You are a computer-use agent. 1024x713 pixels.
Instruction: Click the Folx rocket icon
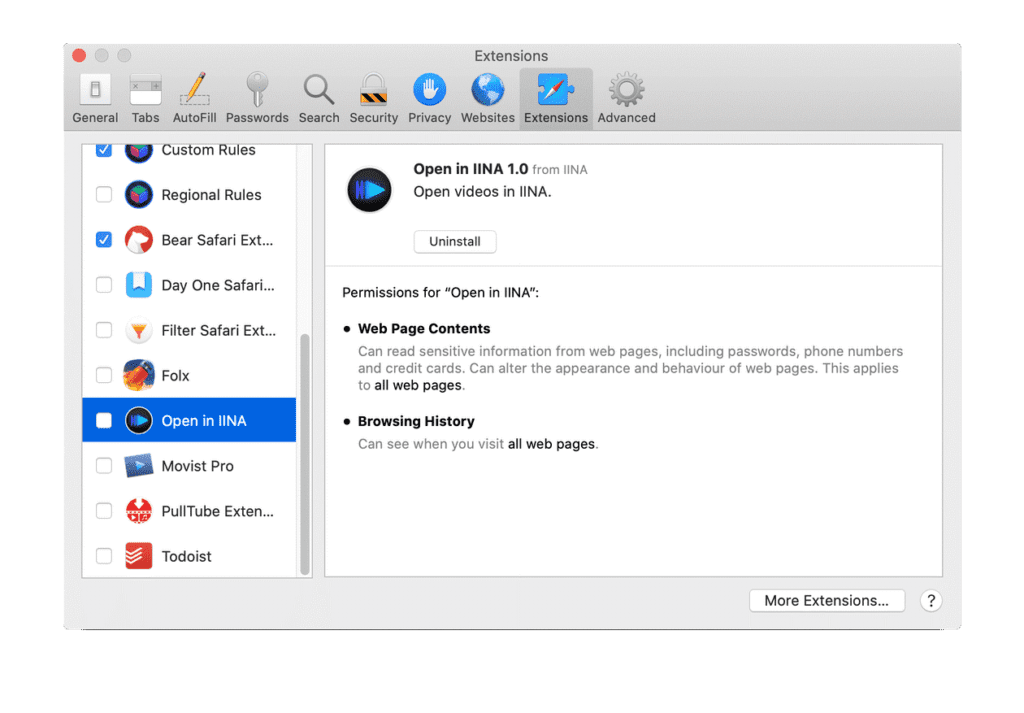coord(138,375)
